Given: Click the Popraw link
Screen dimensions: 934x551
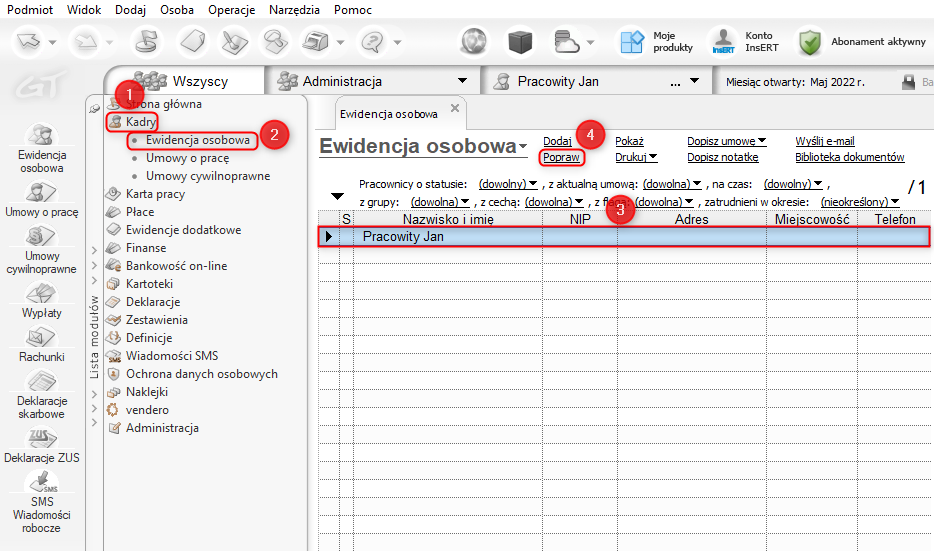Looking at the screenshot, I should pos(561,157).
